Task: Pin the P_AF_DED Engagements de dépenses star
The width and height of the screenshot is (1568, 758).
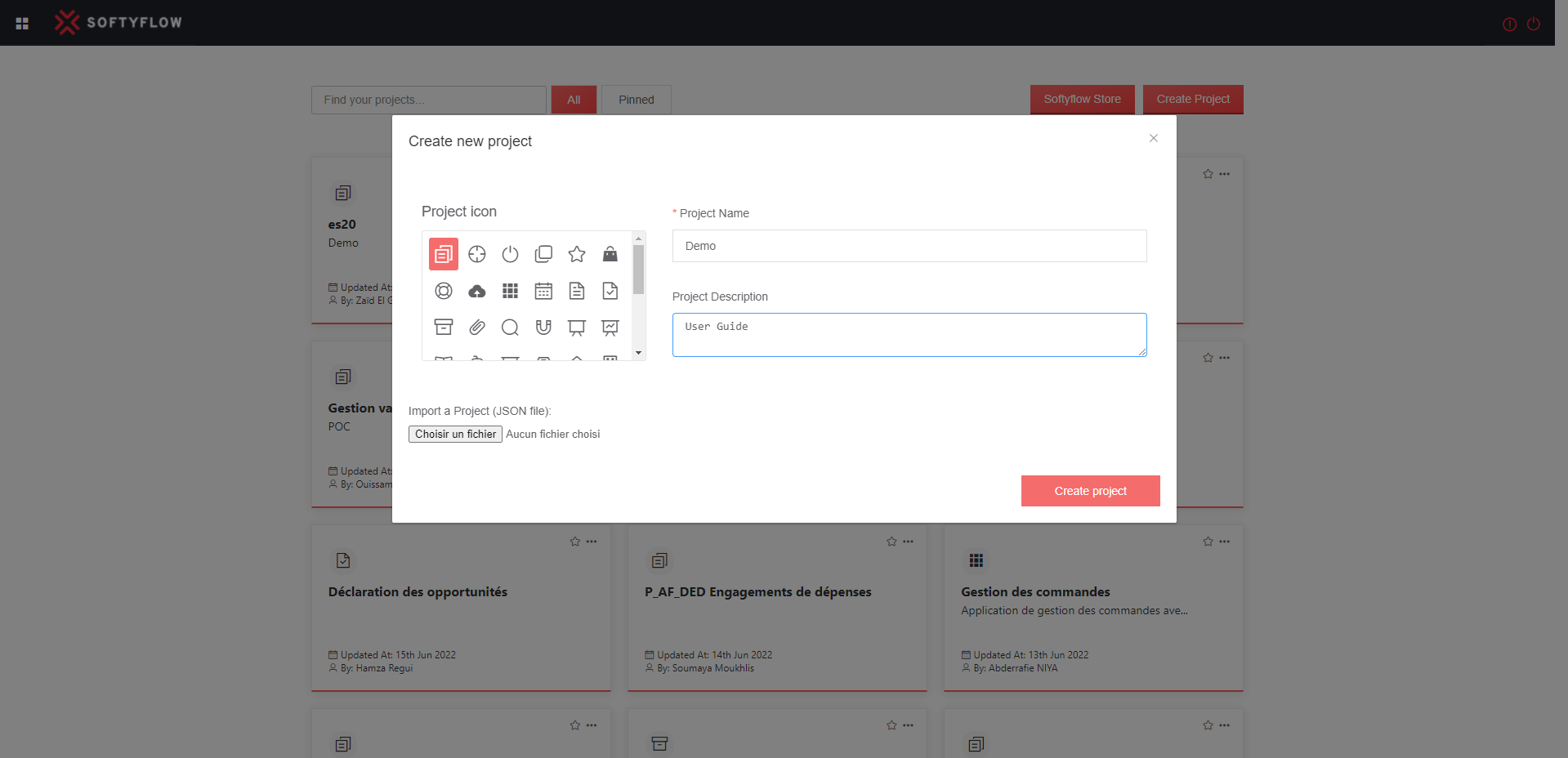Action: 891,542
